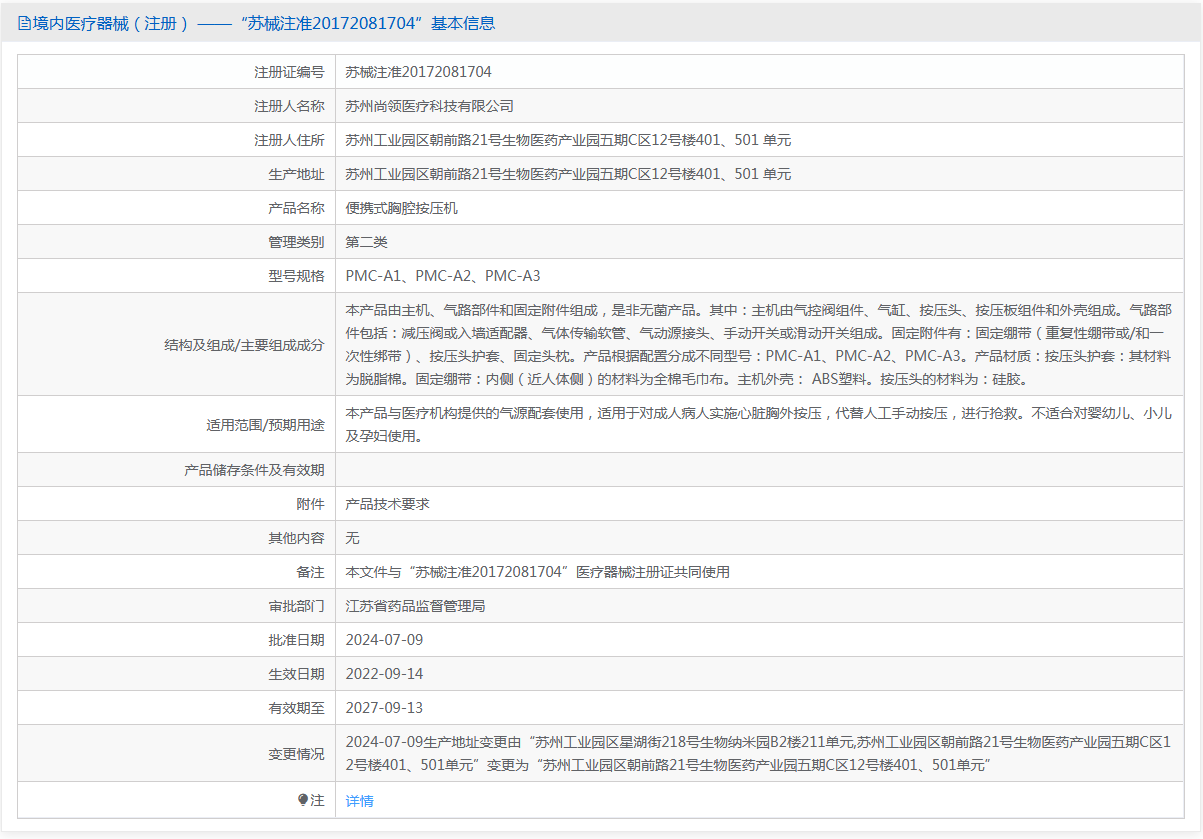
Task: Click the 备注 text about 医疗器械注册证共同使用
Action: tap(537, 572)
